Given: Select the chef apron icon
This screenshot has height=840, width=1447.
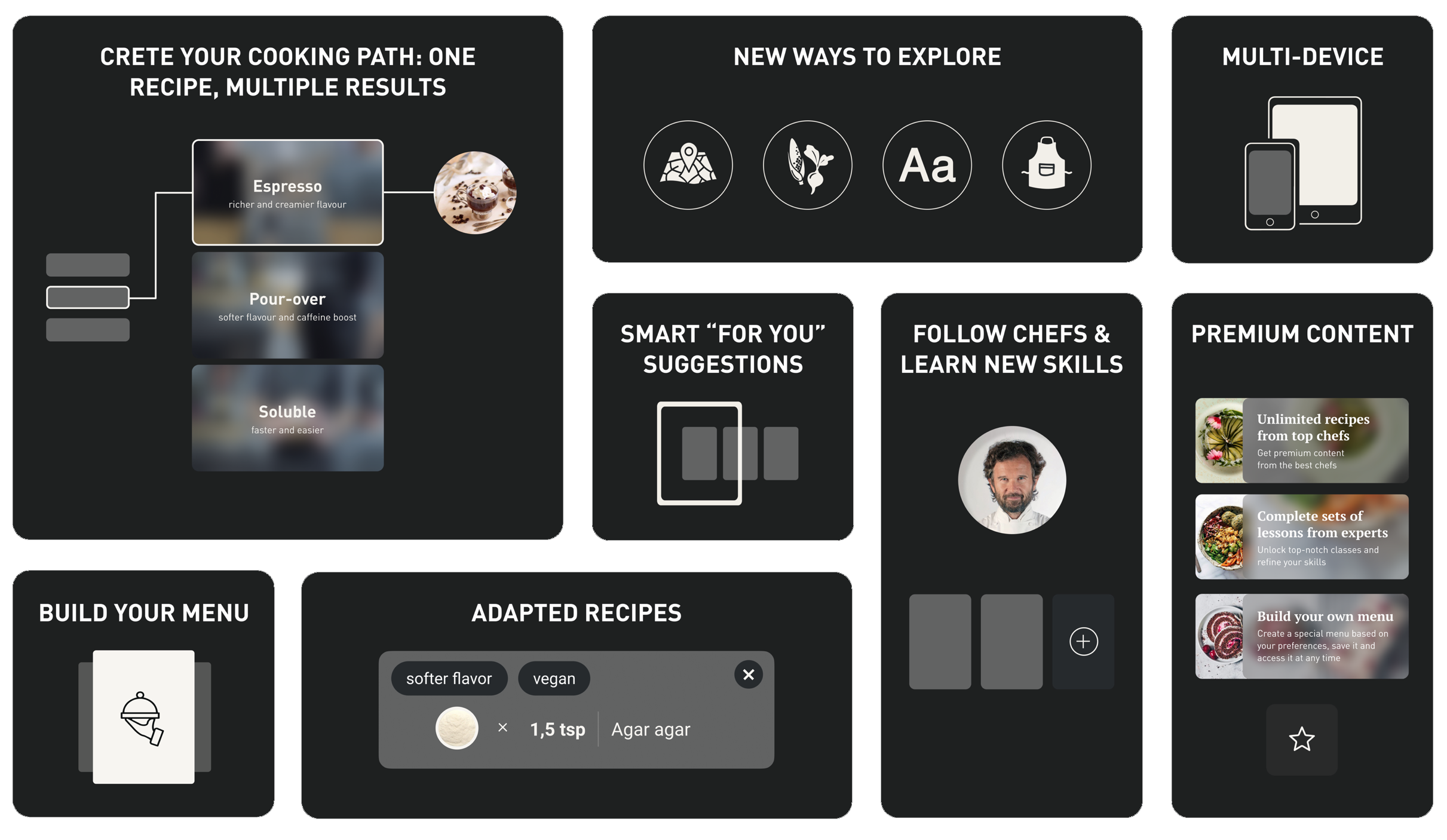Looking at the screenshot, I should point(1046,165).
